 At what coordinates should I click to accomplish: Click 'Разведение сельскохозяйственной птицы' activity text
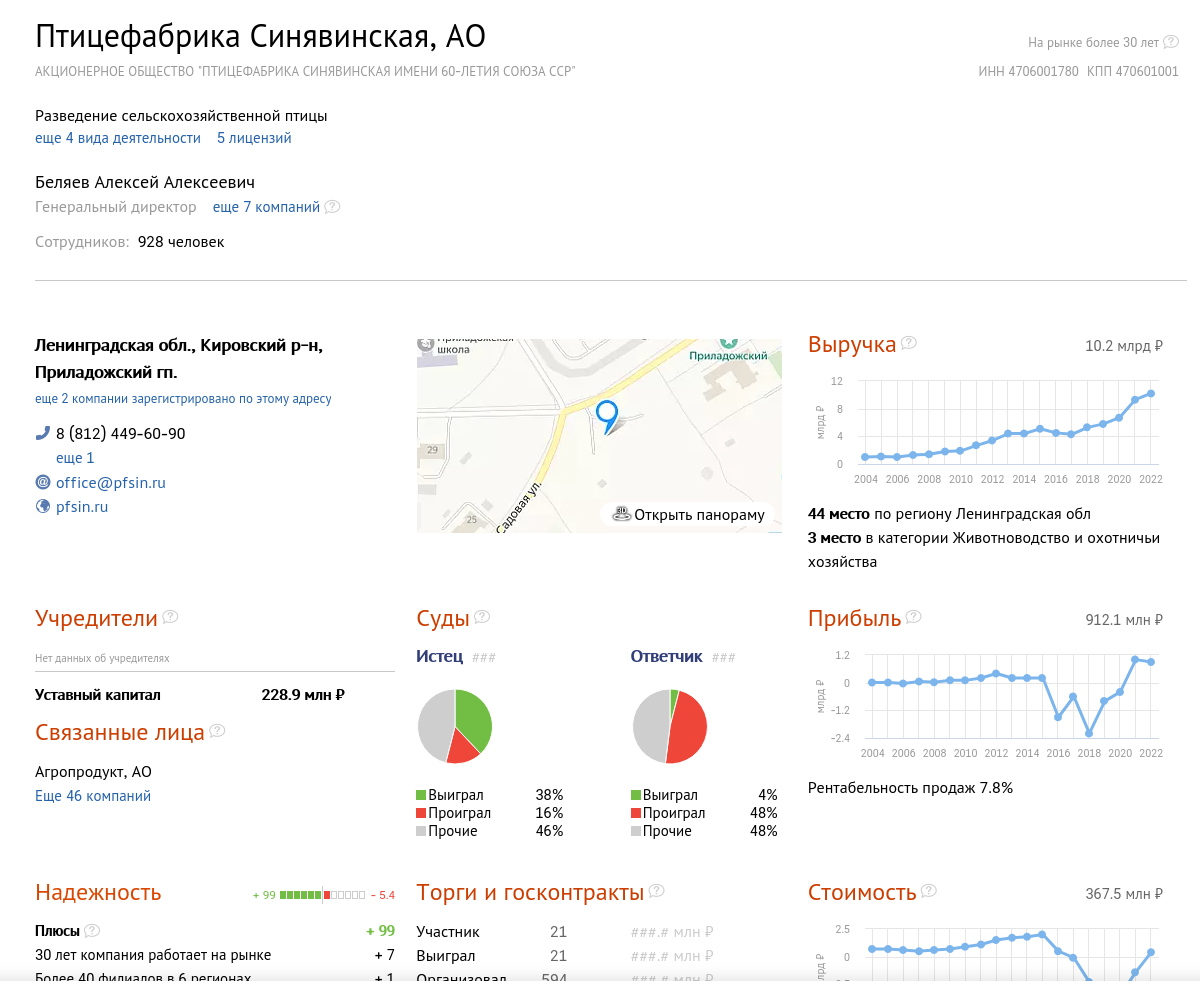pos(181,116)
